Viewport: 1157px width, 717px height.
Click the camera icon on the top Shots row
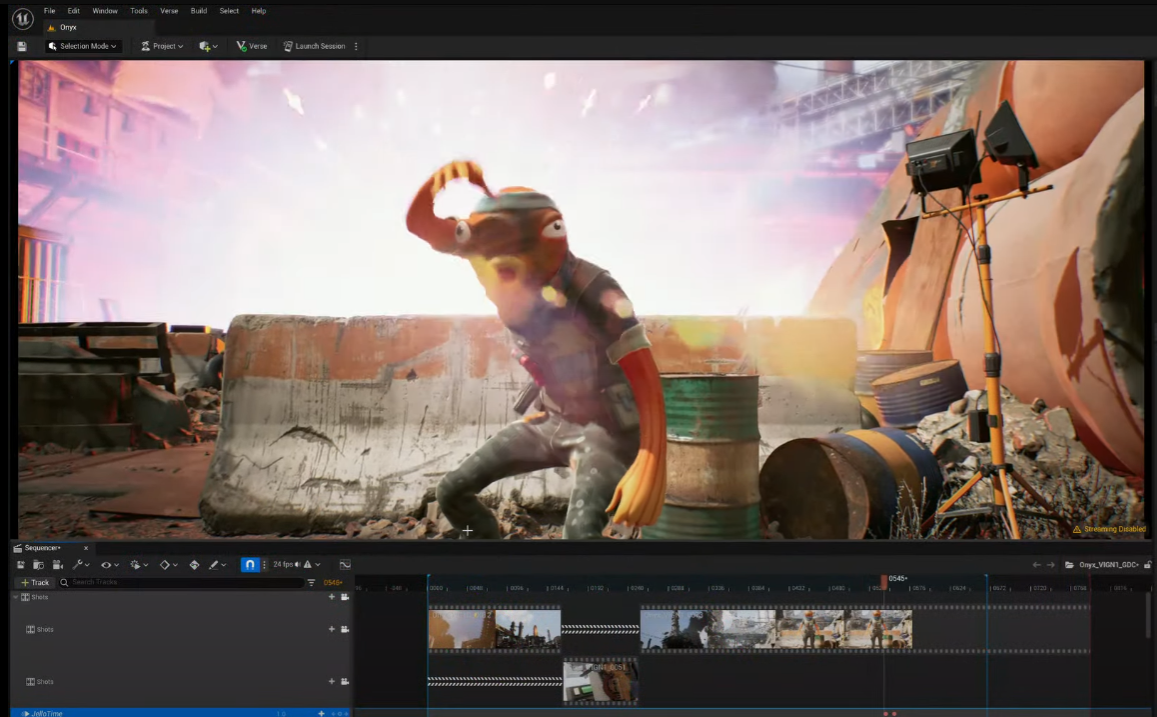click(345, 597)
